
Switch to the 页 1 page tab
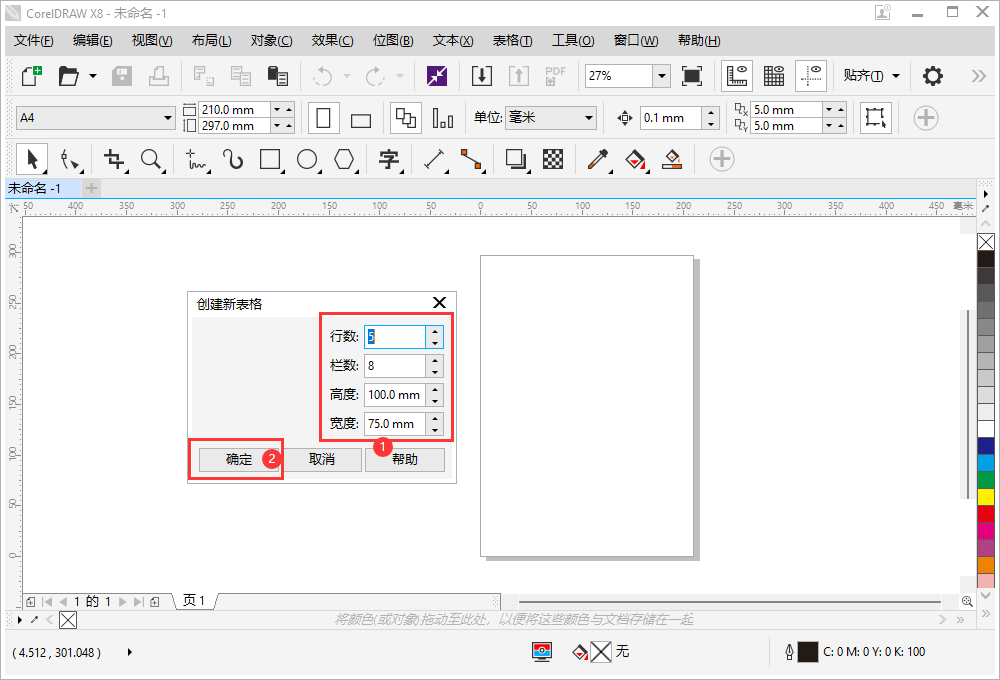tap(194, 600)
